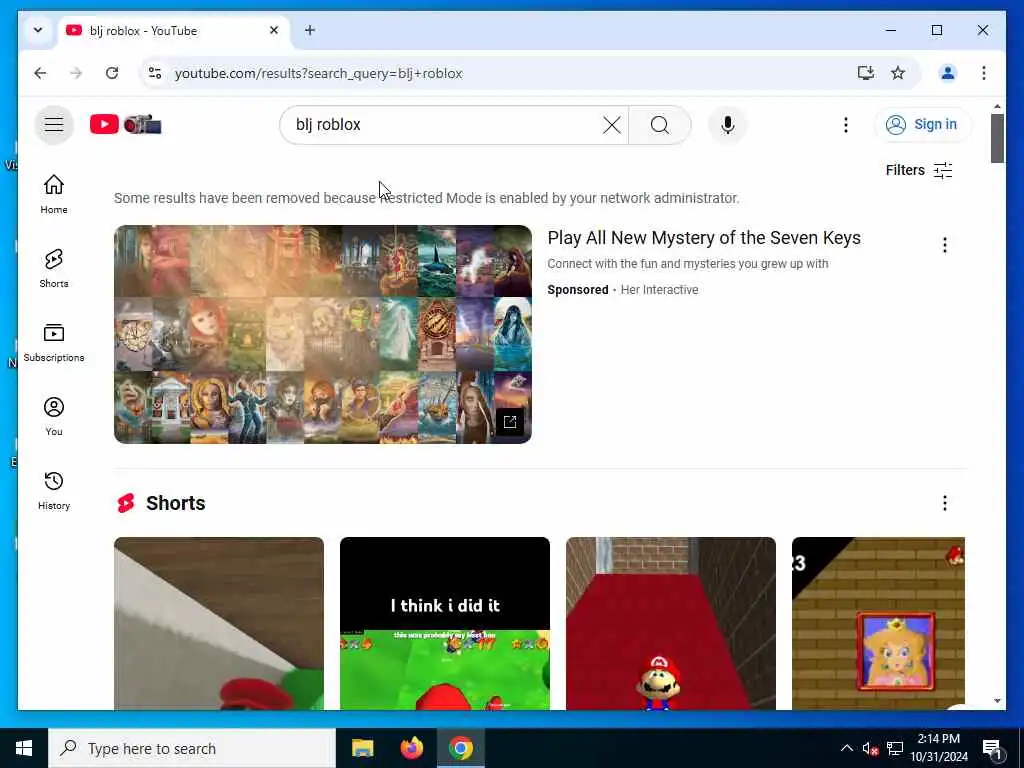Viewport: 1024px width, 768px height.
Task: Open Chrome's three-dot menu
Action: point(984,73)
